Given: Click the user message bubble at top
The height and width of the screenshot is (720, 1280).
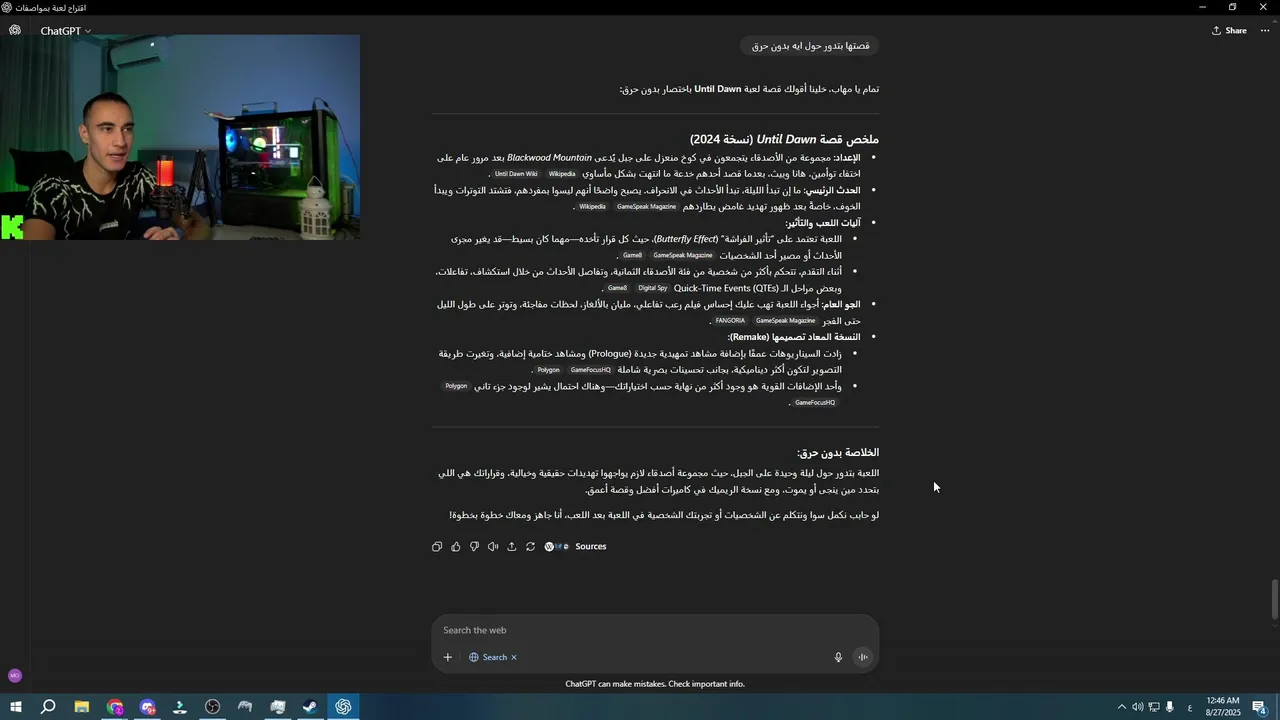Looking at the screenshot, I should coord(811,46).
